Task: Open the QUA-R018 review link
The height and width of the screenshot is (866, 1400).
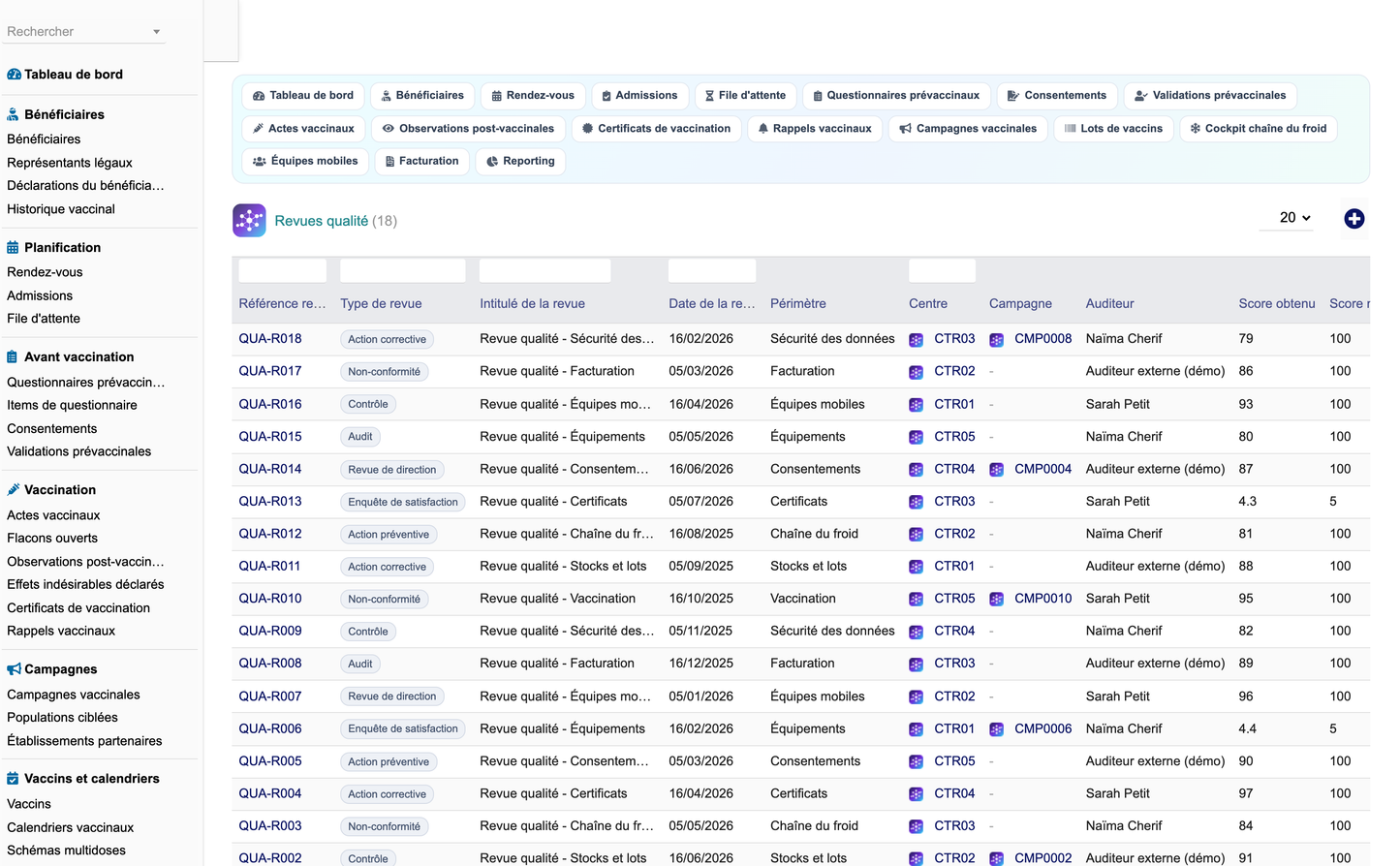Action: 270,339
